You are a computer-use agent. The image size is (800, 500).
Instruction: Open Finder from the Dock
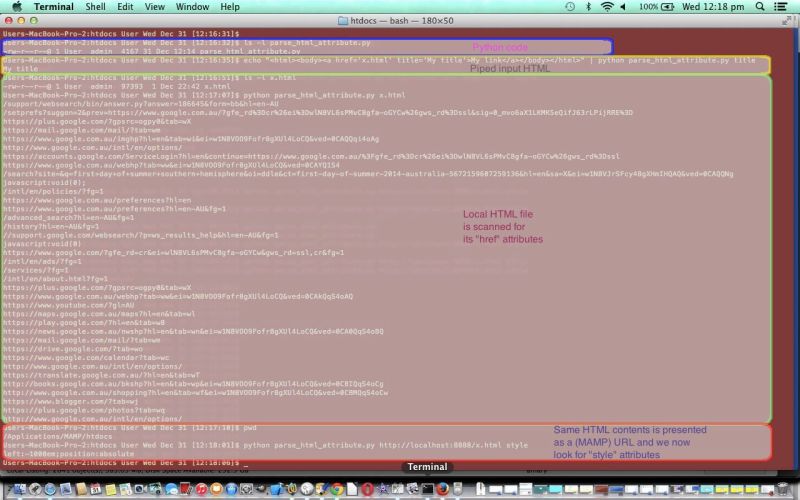pos(20,489)
